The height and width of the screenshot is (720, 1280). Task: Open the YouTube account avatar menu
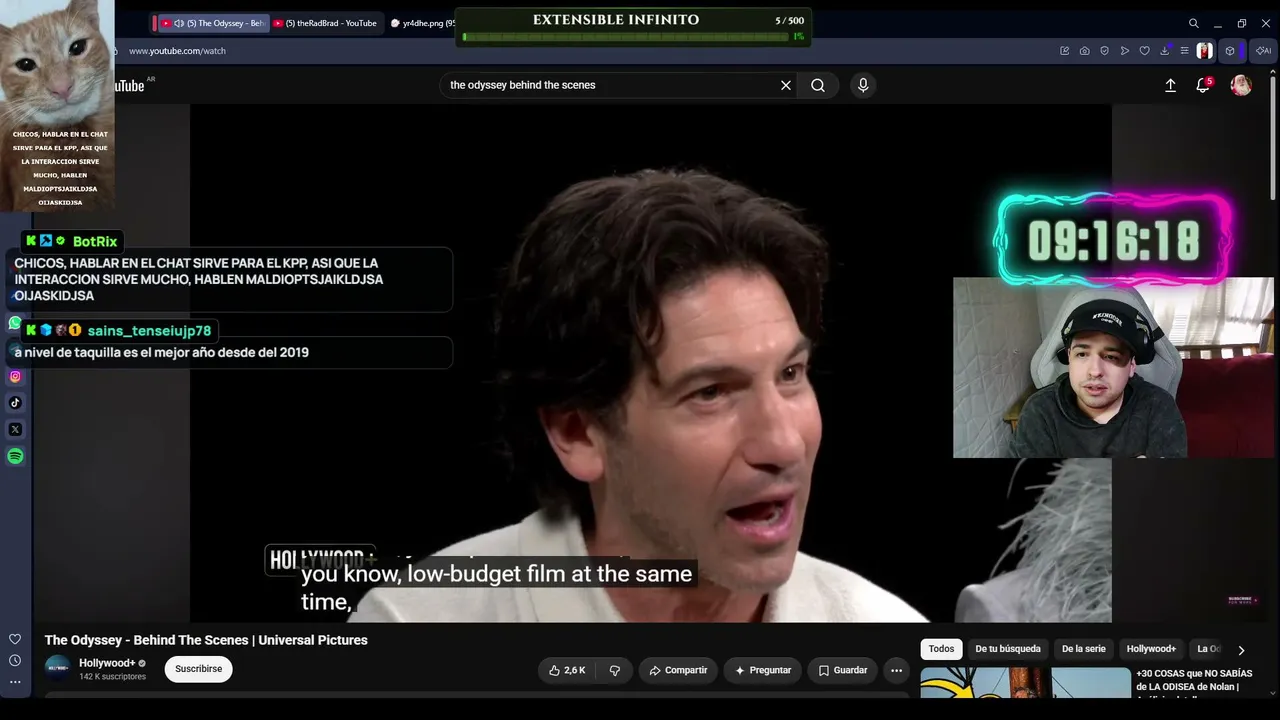[1241, 85]
